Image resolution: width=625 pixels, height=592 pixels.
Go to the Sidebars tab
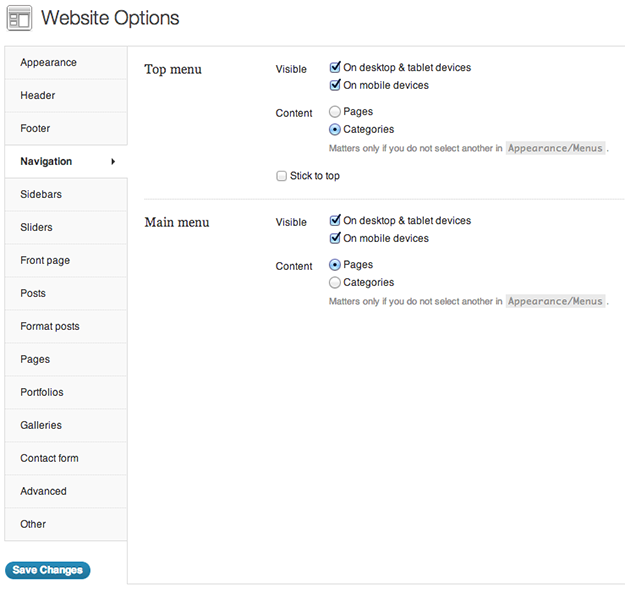point(41,195)
